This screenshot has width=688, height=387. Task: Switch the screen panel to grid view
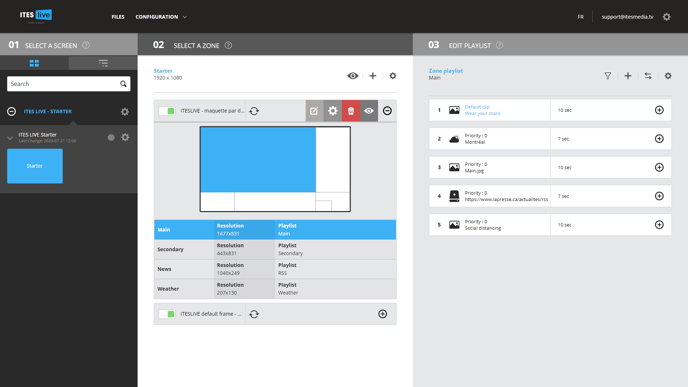tap(34, 63)
